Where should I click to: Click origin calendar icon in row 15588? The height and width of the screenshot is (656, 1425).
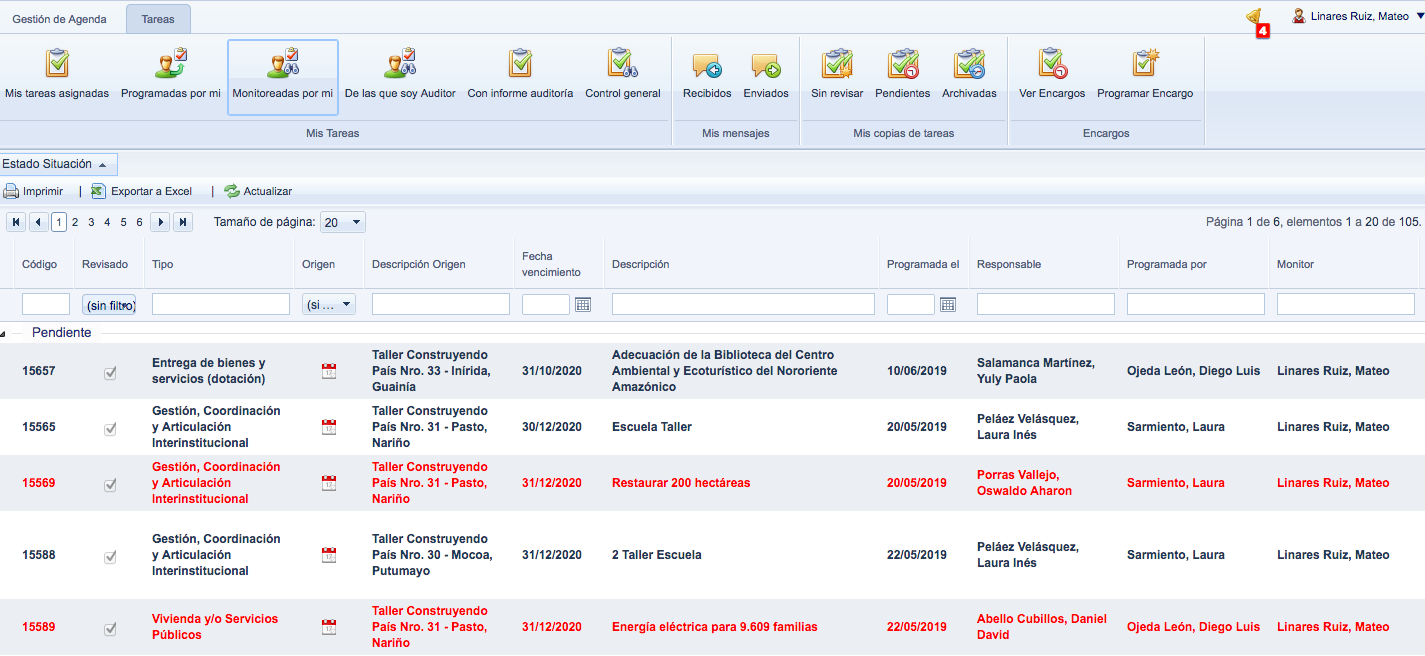click(x=329, y=555)
